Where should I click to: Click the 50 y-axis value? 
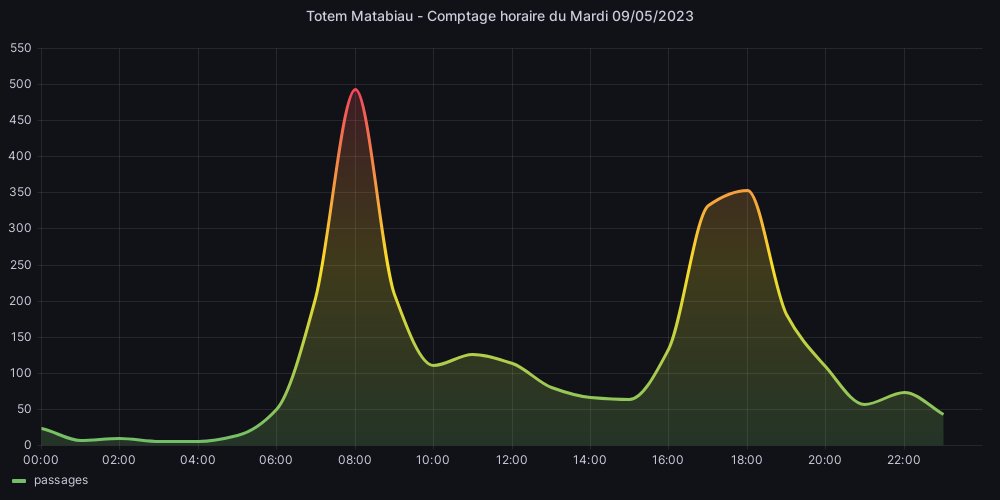(25, 409)
